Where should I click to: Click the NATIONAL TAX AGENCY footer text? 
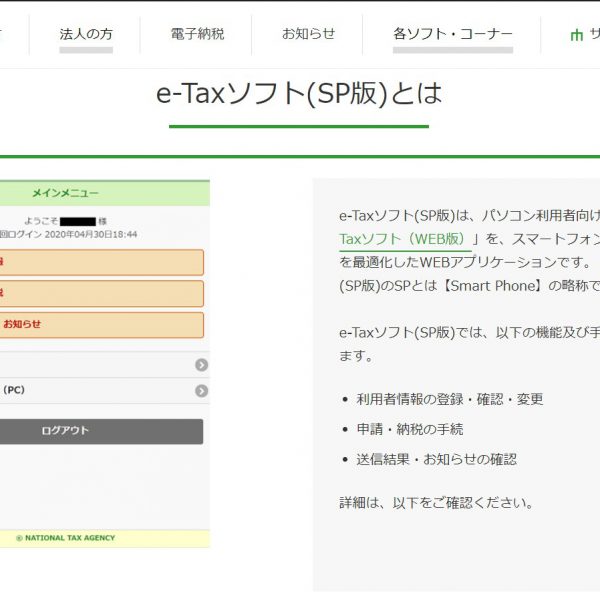coord(65,538)
